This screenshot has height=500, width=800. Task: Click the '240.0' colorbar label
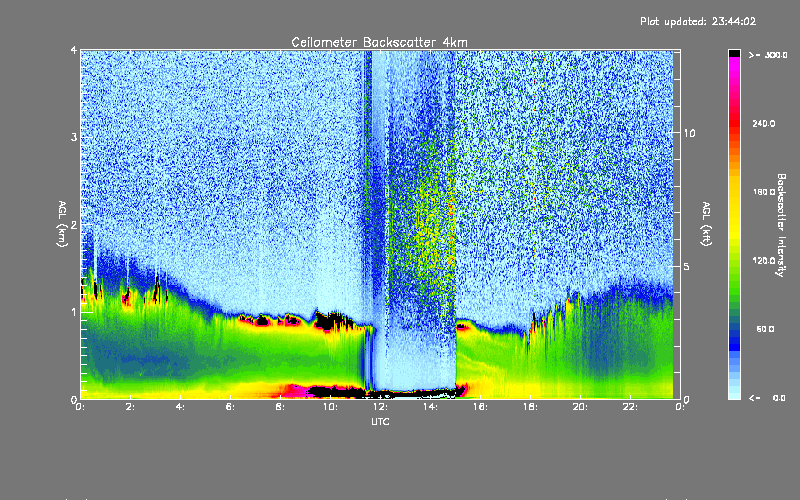point(764,124)
